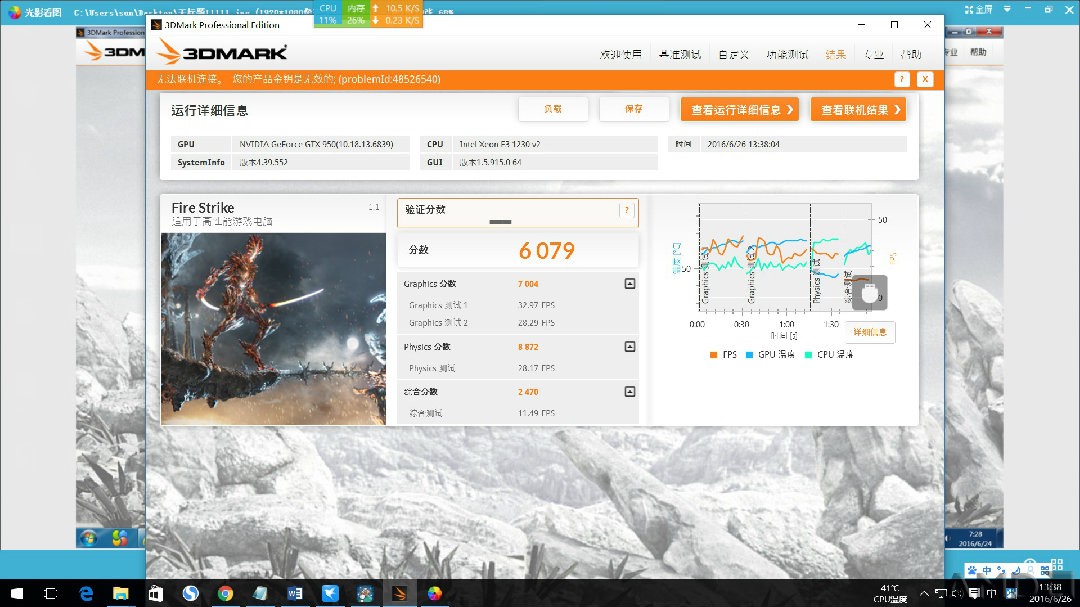Viewport: 1080px width, 607px height.
Task: Click the CPU 温度 legend swatch
Action: pyautogui.click(x=809, y=355)
